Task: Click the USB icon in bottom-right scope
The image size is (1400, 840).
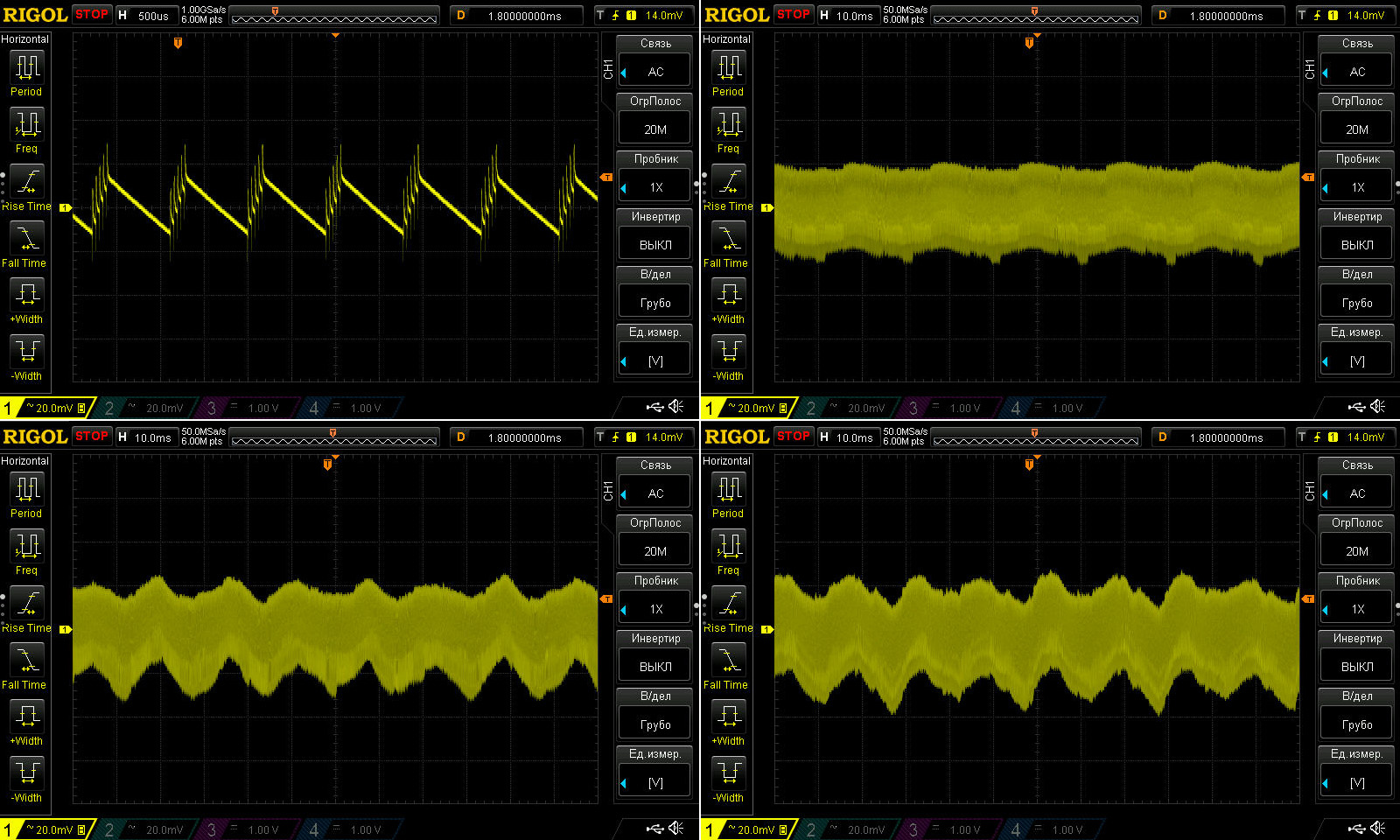Action: tap(1356, 829)
